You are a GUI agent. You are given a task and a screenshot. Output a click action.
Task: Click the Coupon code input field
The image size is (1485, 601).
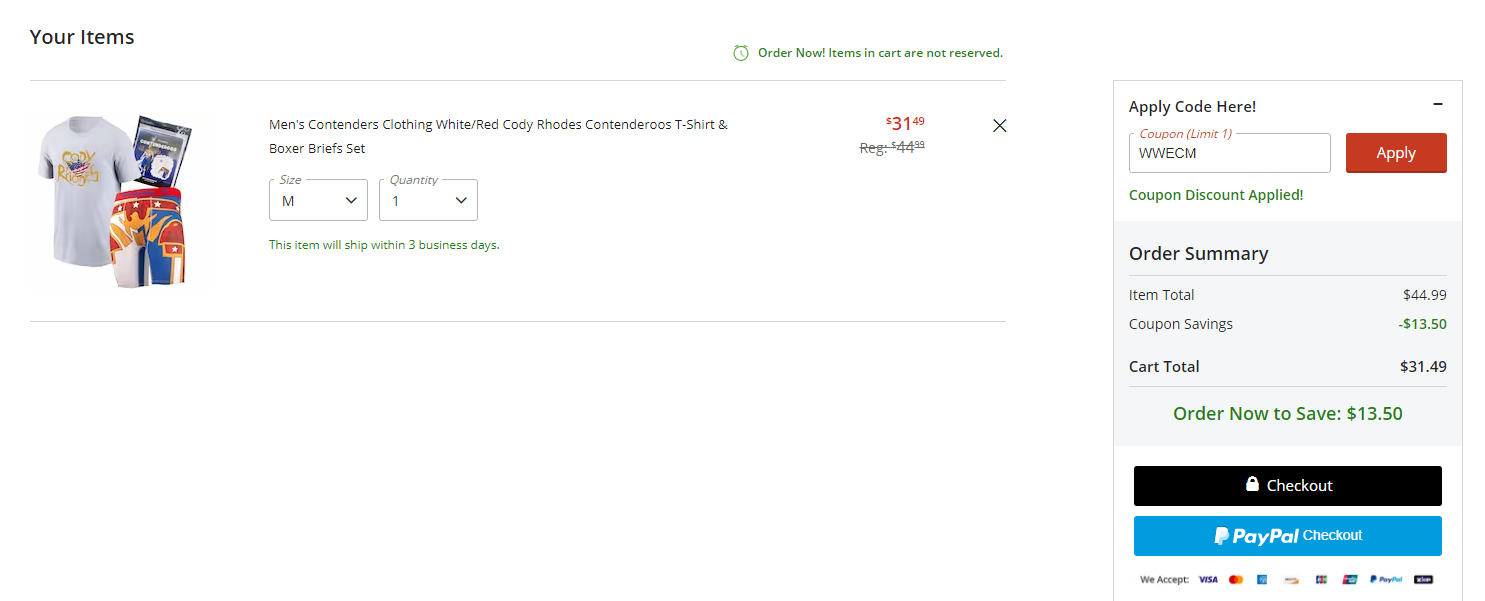1229,154
